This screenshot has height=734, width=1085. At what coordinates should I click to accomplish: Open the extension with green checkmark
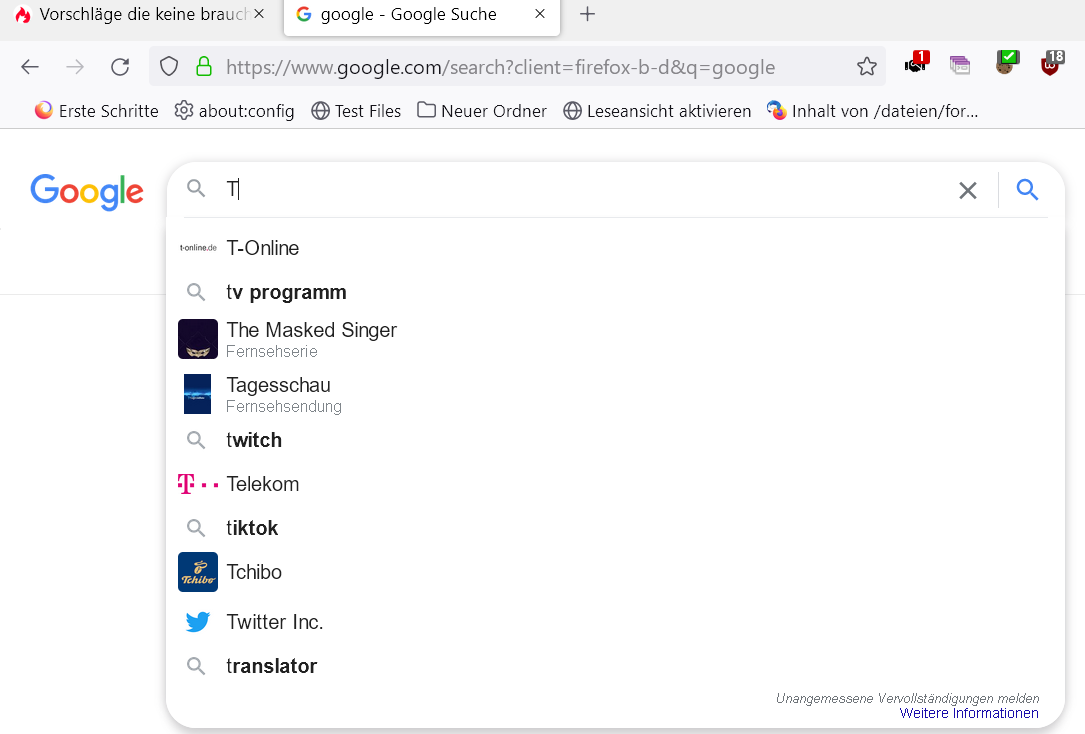coord(1007,63)
